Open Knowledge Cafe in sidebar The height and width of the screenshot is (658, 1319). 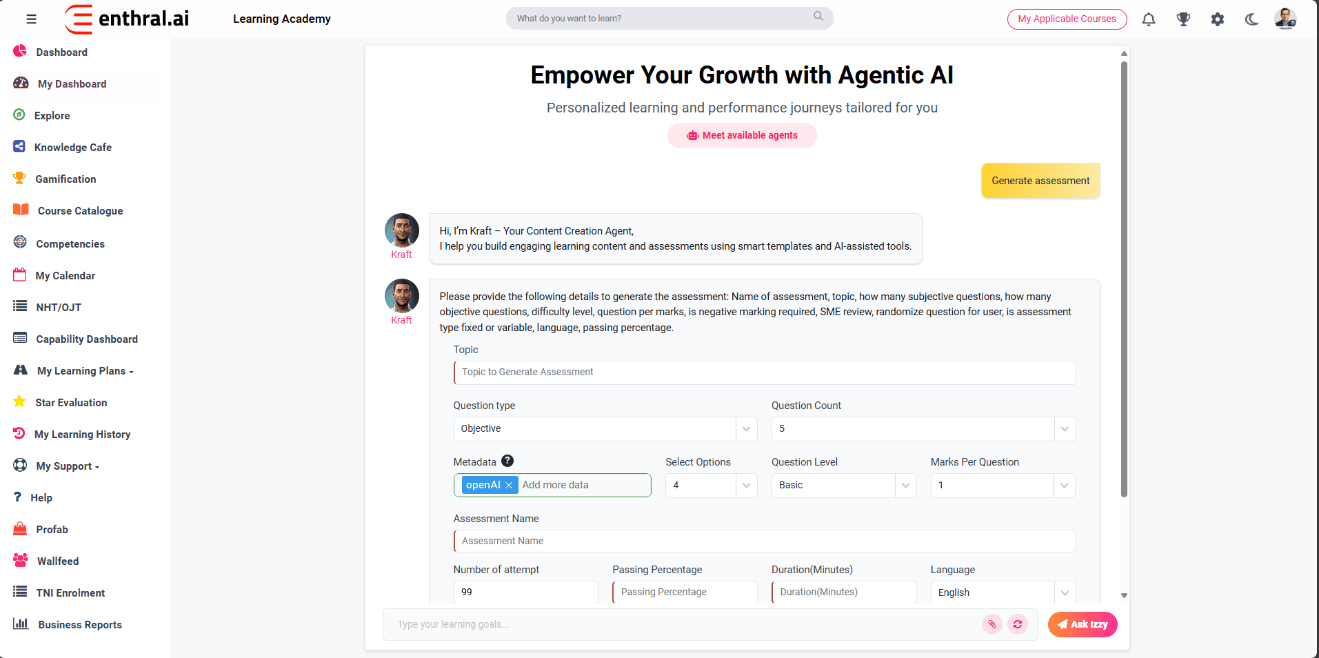(x=72, y=147)
